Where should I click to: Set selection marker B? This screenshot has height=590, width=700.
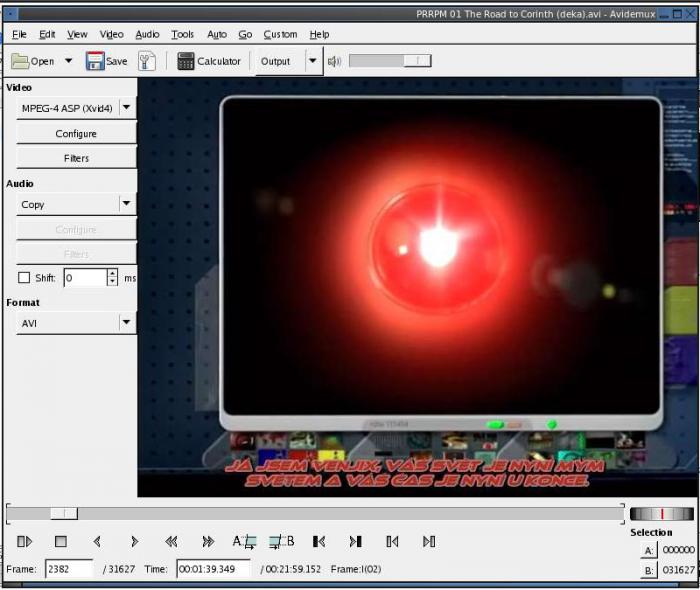[x=282, y=542]
